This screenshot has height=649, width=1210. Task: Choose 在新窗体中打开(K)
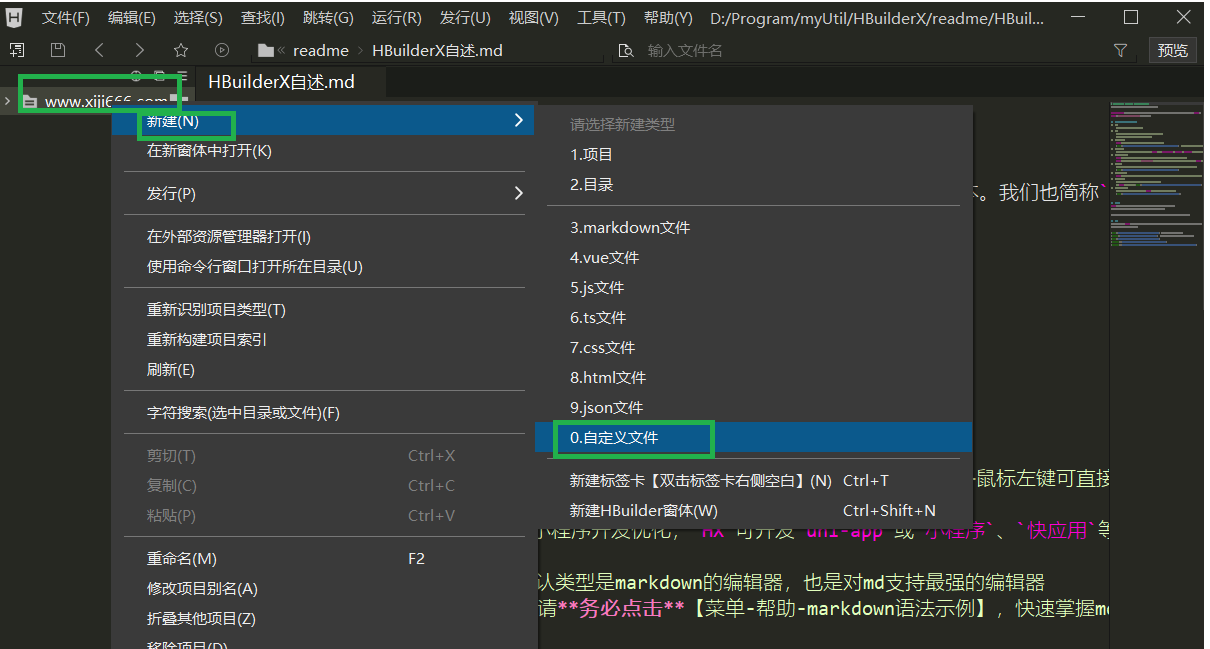(x=323, y=151)
